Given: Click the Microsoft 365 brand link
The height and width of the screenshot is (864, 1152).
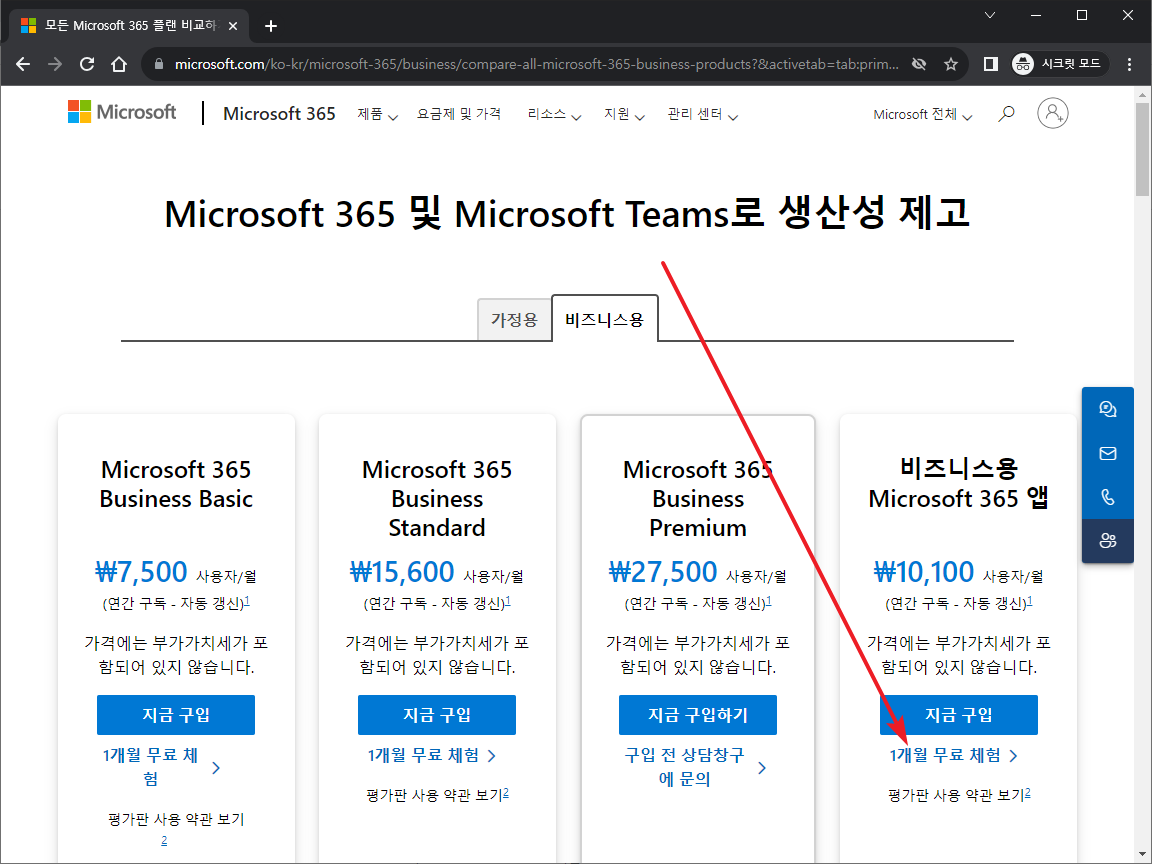Looking at the screenshot, I should click(279, 113).
